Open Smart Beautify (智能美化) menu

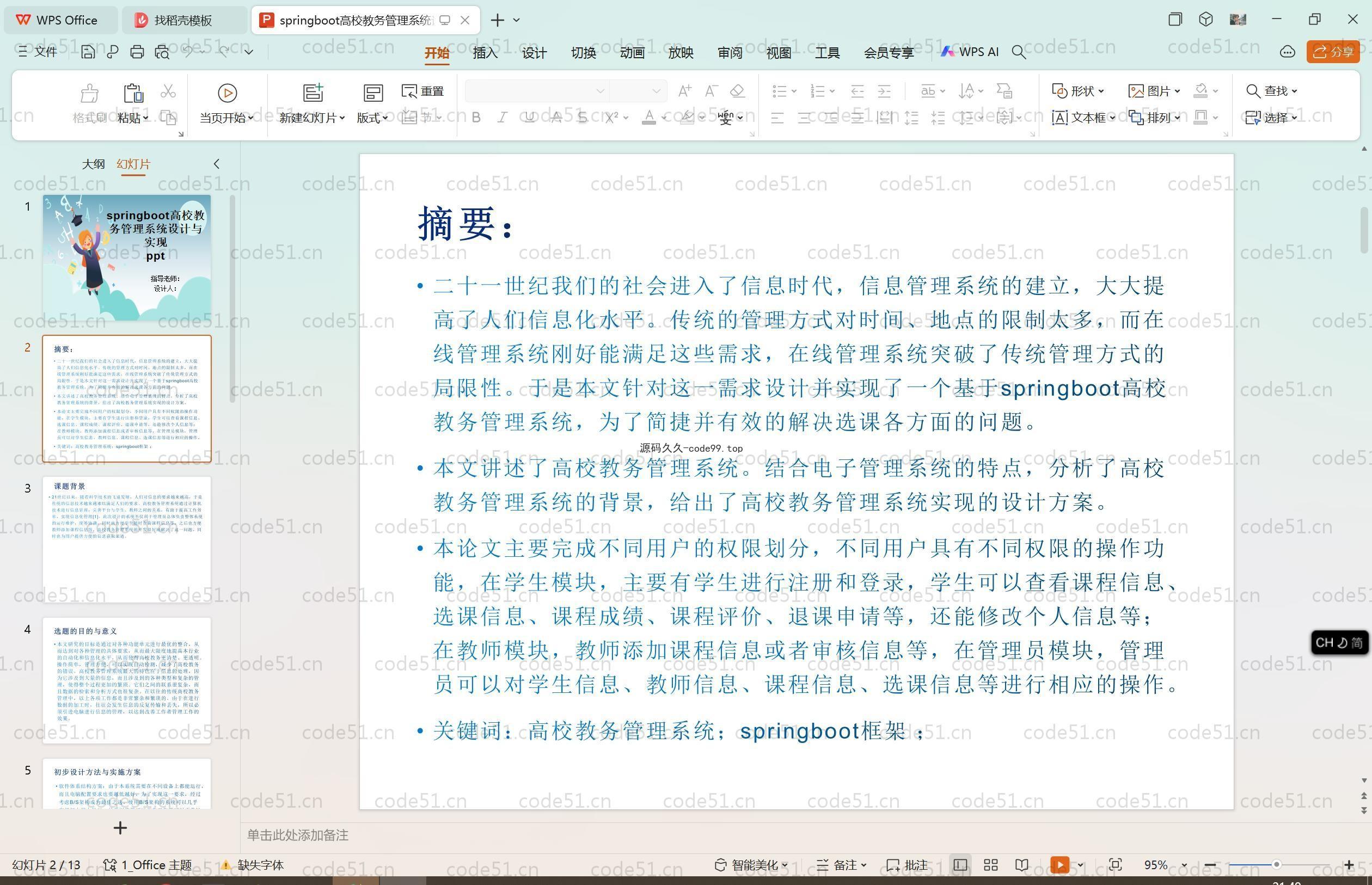[x=751, y=865]
